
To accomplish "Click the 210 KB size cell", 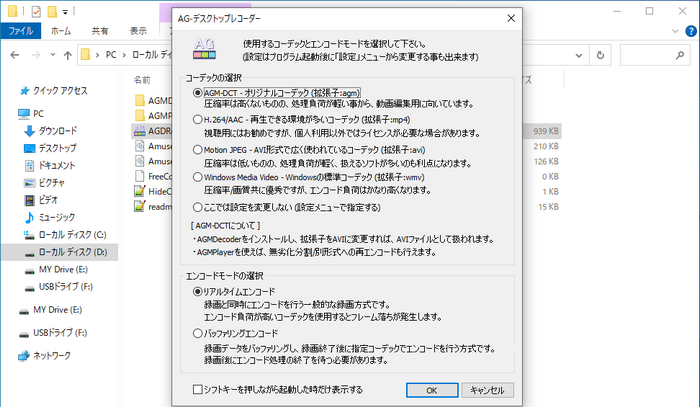I will pos(546,146).
